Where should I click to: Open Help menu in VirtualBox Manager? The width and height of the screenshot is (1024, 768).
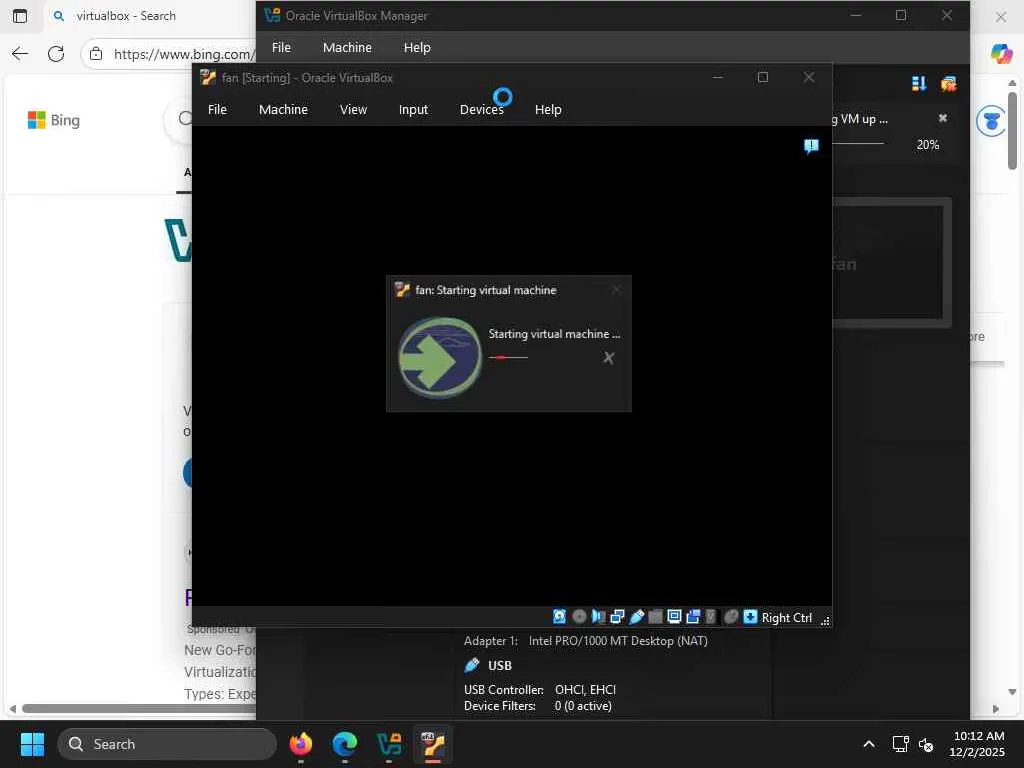pyautogui.click(x=417, y=48)
